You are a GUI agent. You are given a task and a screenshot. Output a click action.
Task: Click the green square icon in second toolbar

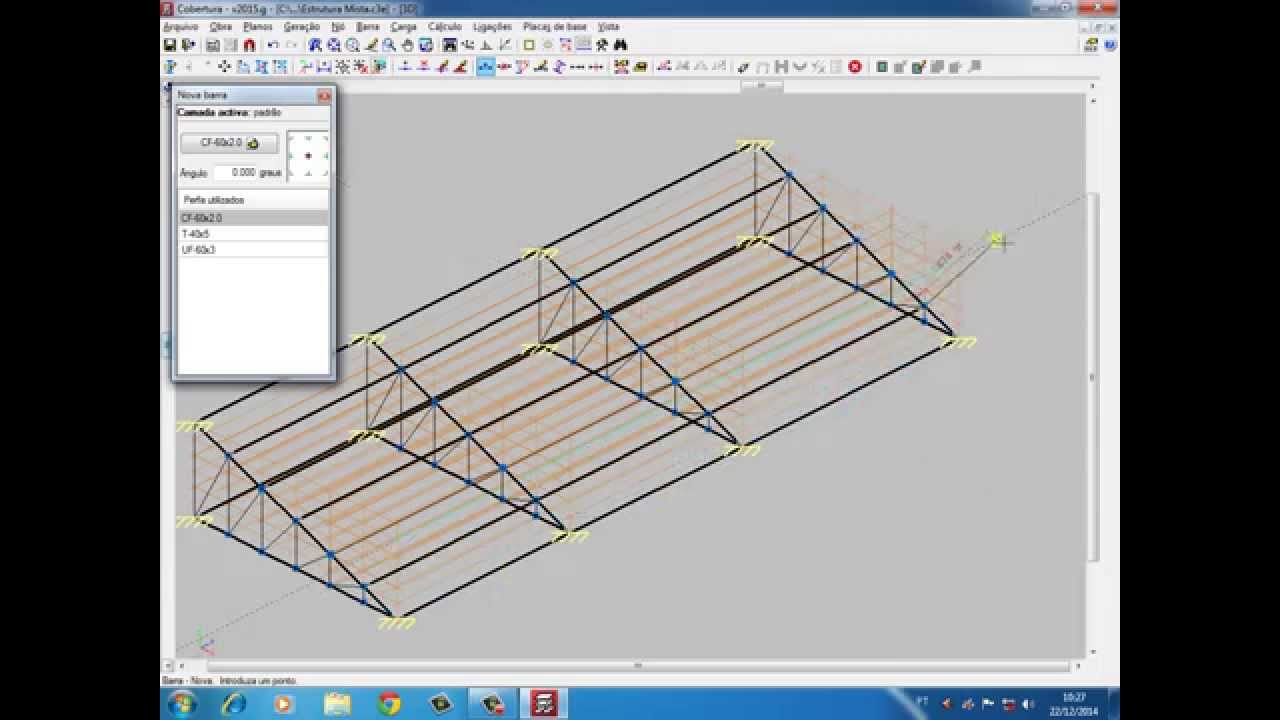click(882, 67)
